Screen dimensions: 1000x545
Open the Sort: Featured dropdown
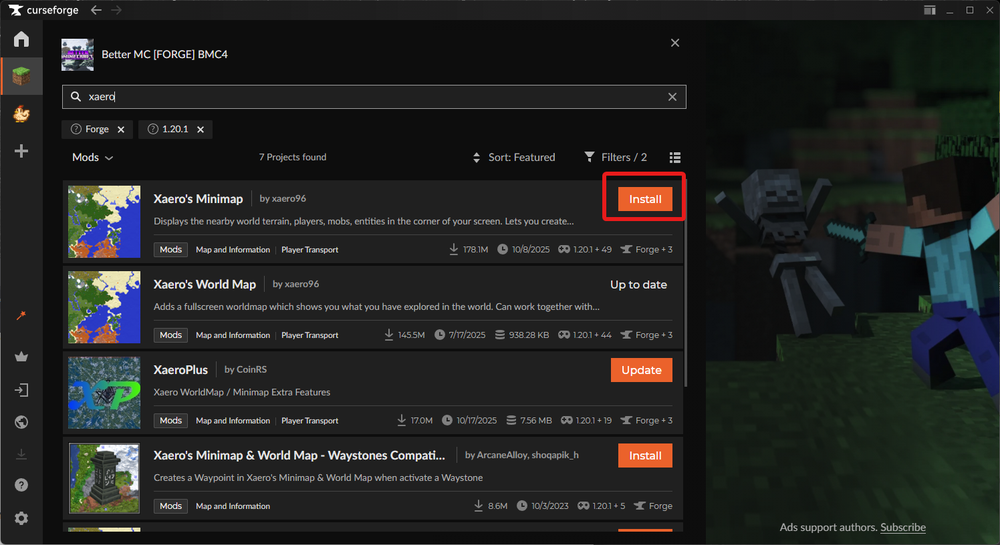[x=514, y=157]
